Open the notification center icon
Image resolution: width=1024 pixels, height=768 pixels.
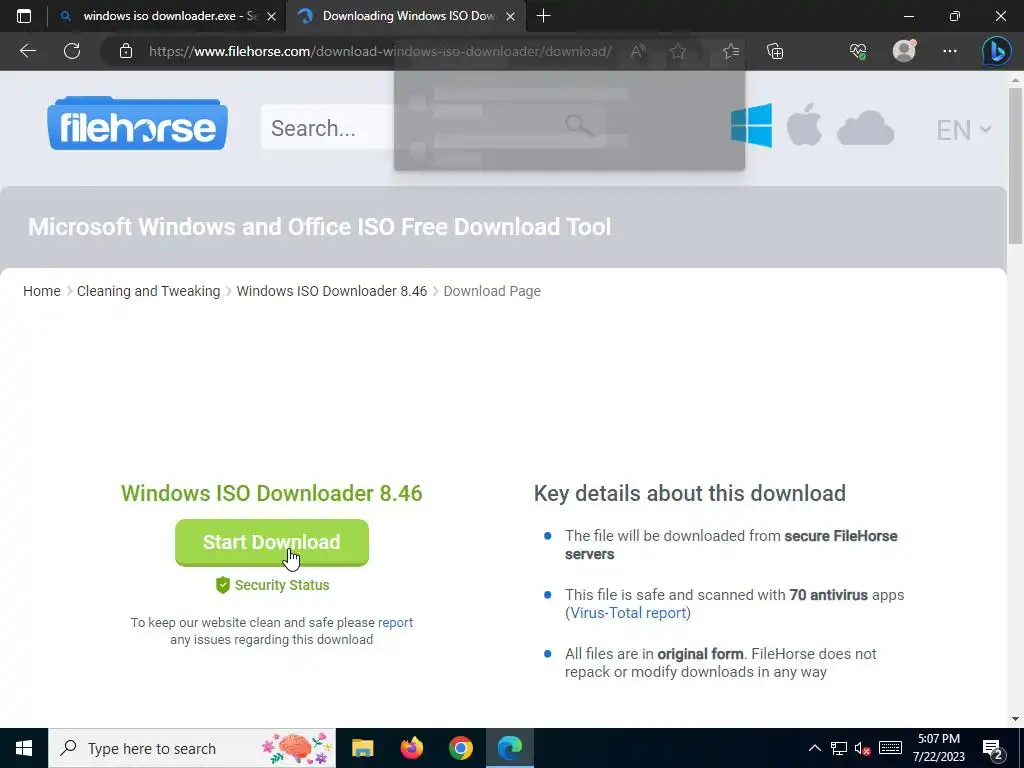(x=993, y=749)
